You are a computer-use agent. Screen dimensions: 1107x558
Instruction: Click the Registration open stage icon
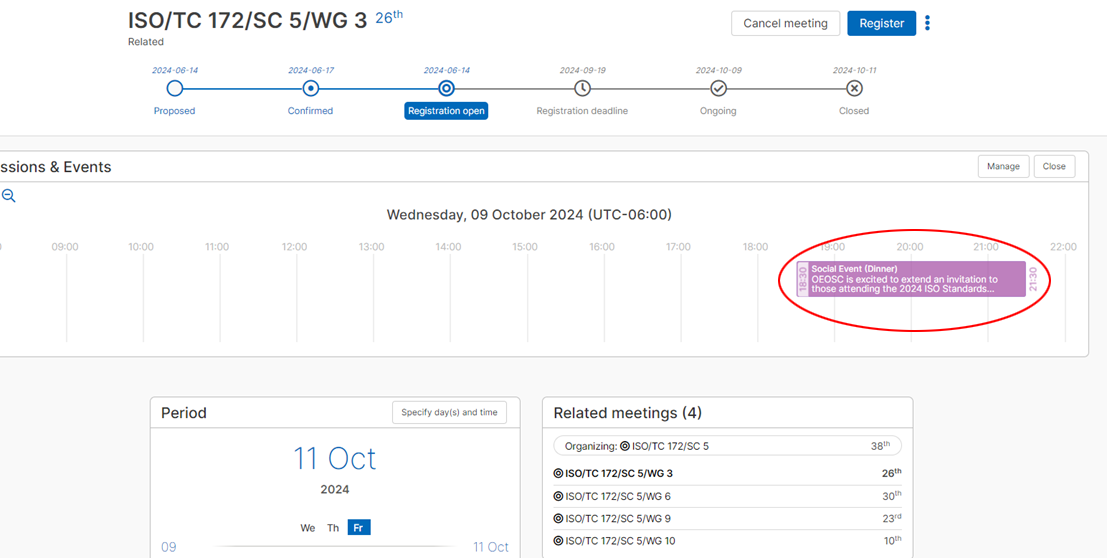pyautogui.click(x=447, y=88)
